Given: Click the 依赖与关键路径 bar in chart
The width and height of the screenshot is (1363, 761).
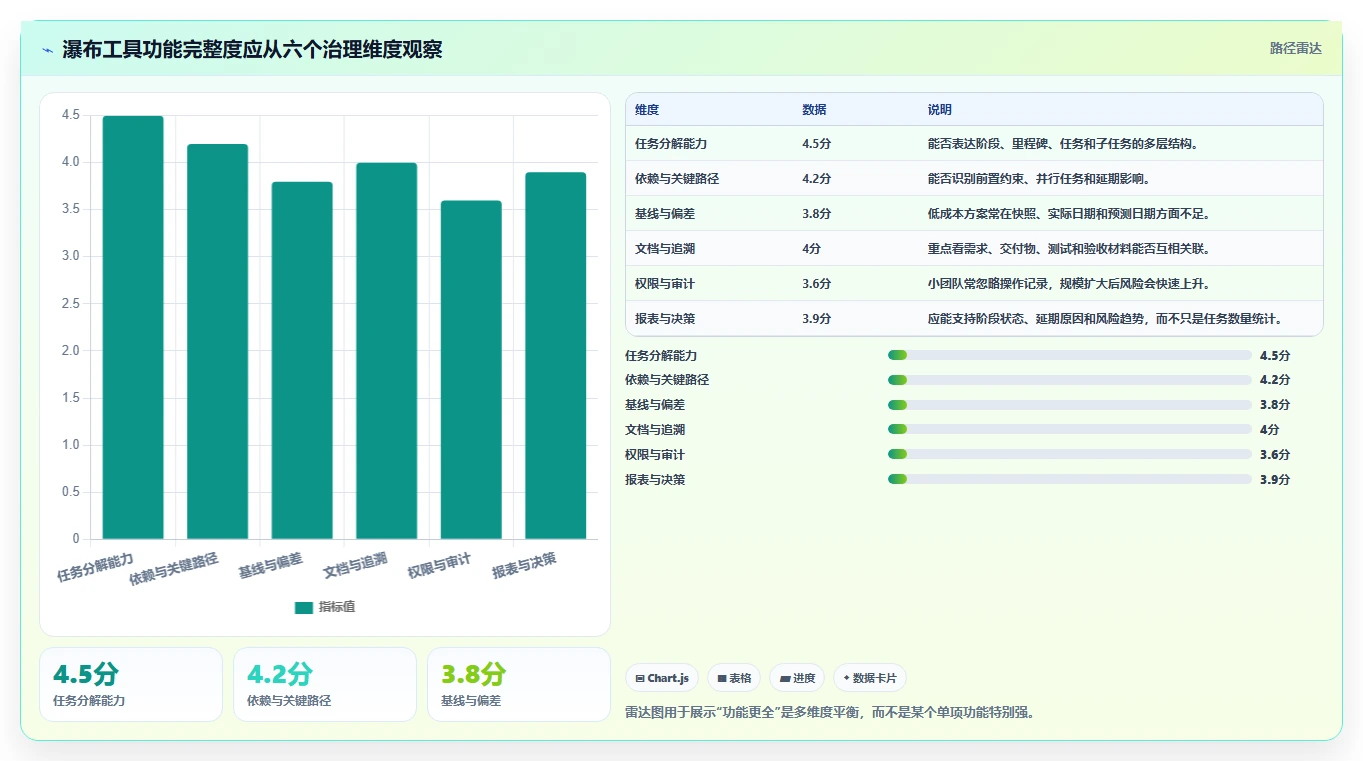Looking at the screenshot, I should pos(218,341).
